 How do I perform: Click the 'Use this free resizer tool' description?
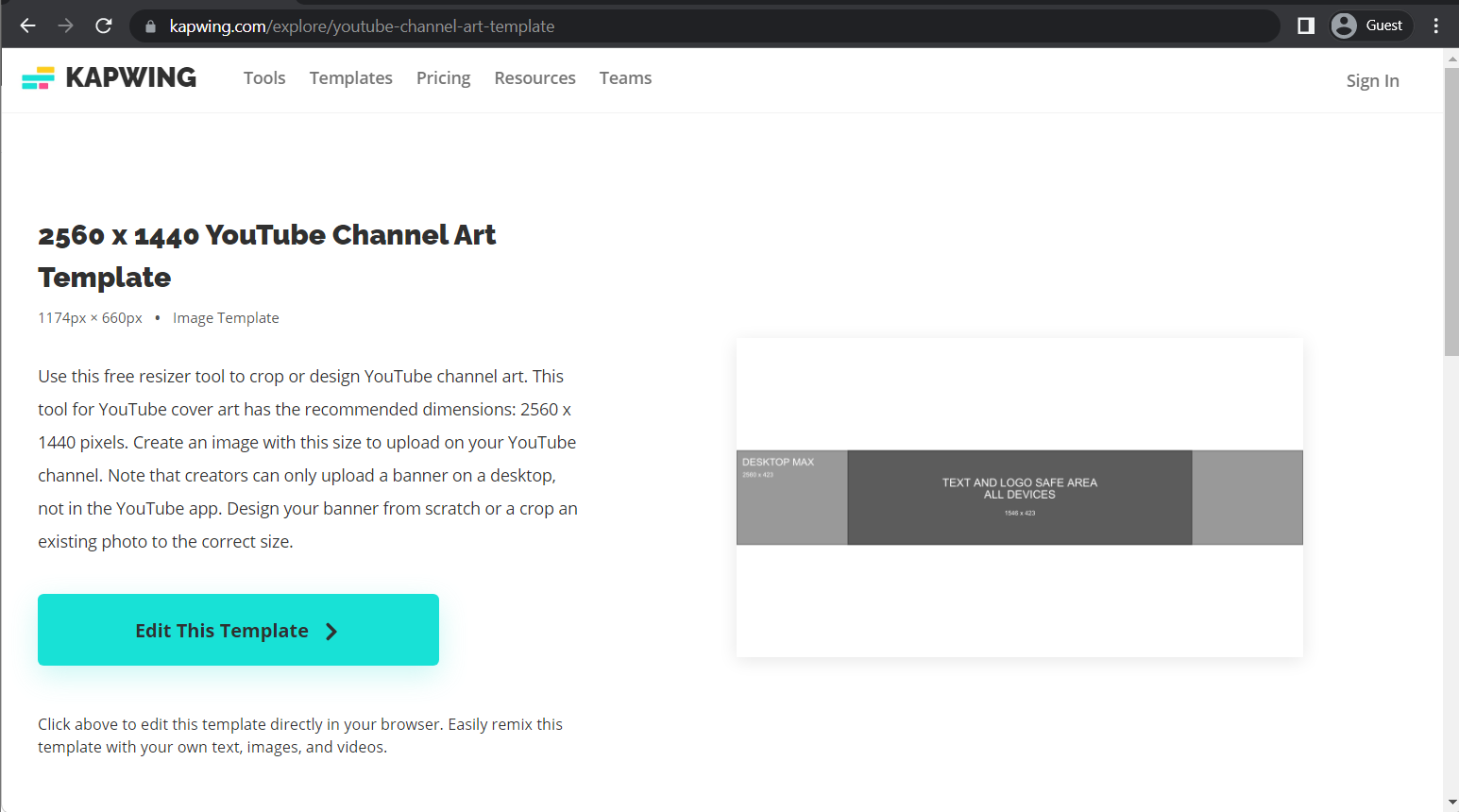[308, 459]
